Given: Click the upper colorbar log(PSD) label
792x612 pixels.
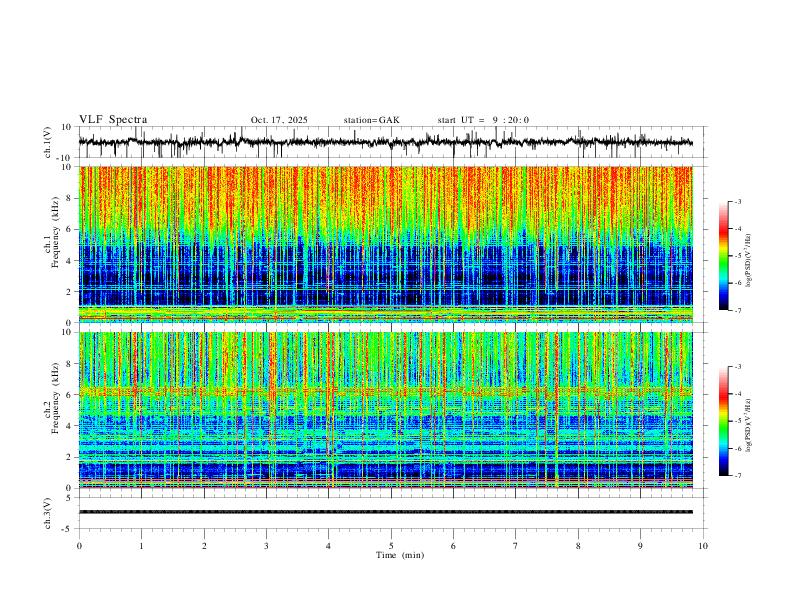Looking at the screenshot, I should (x=748, y=261).
